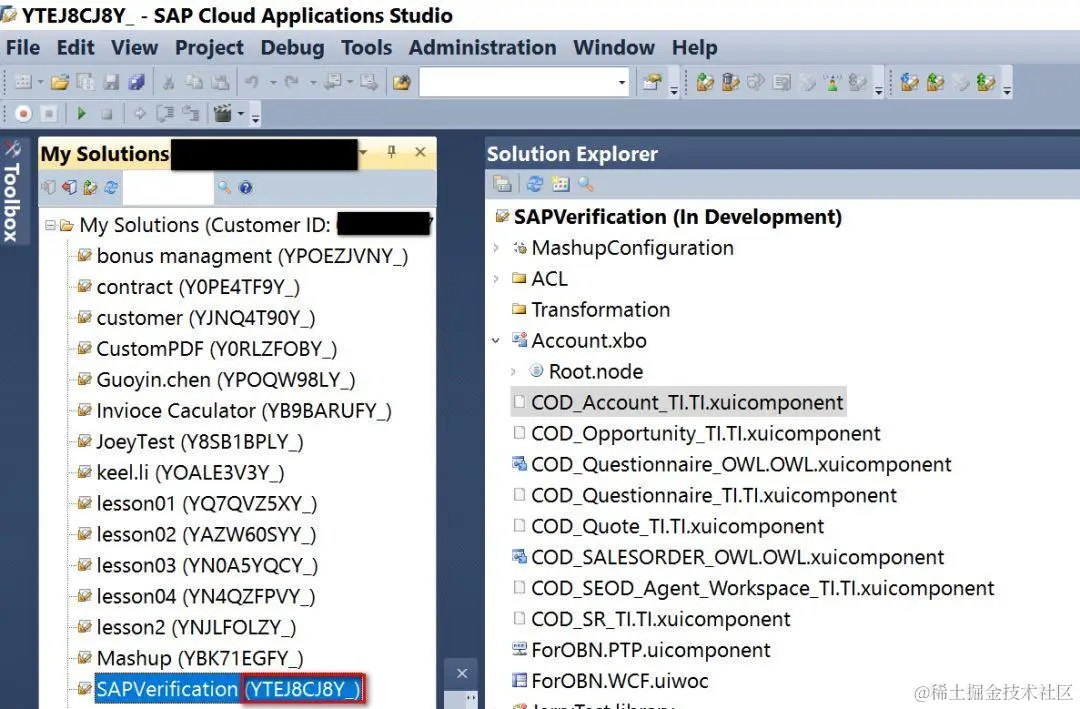
Task: Click the search magnifier in Solution Explorer toolbar
Action: pos(585,184)
